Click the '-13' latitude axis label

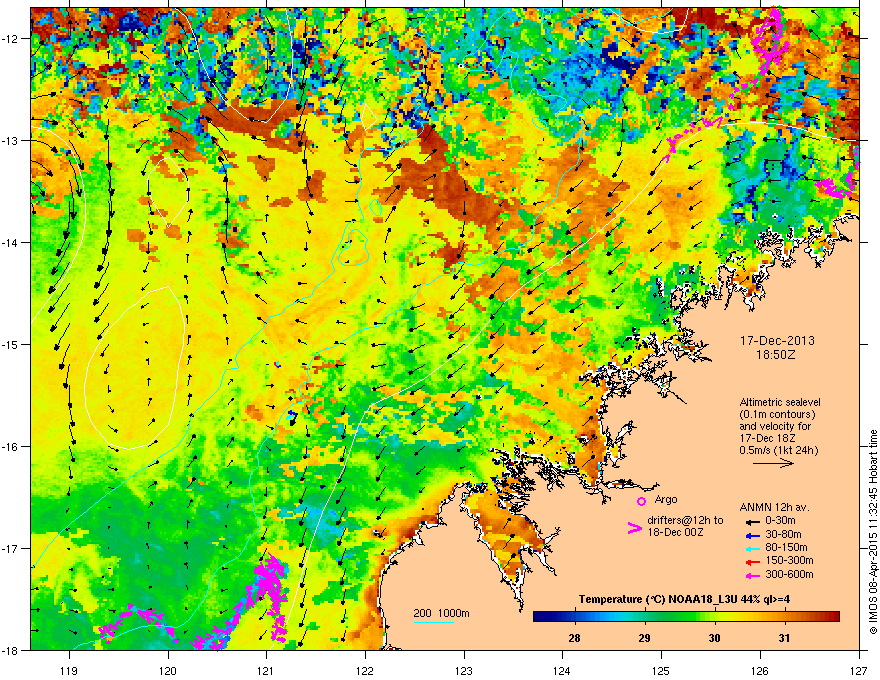pos(11,140)
